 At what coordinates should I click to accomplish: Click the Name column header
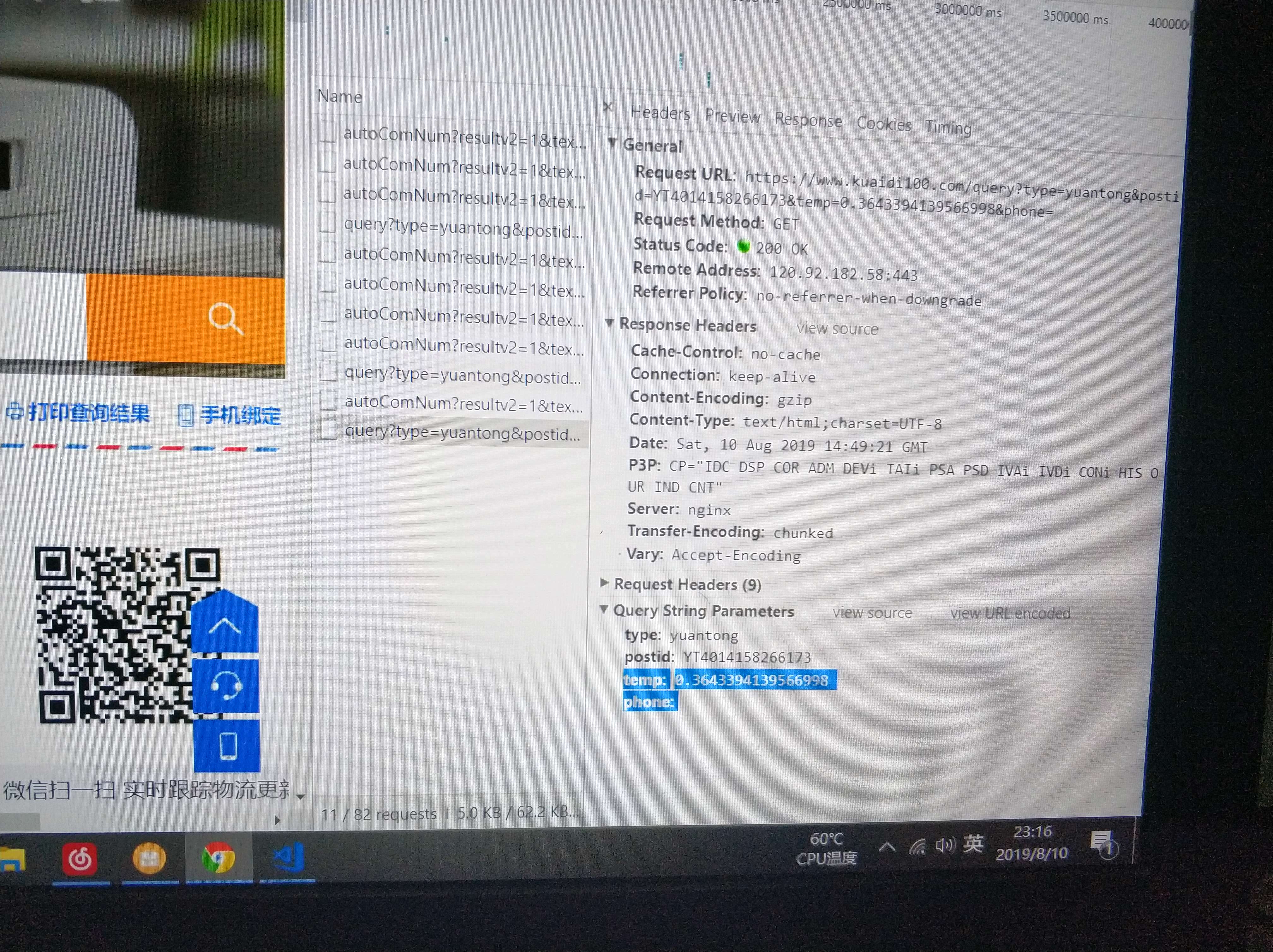tap(339, 96)
